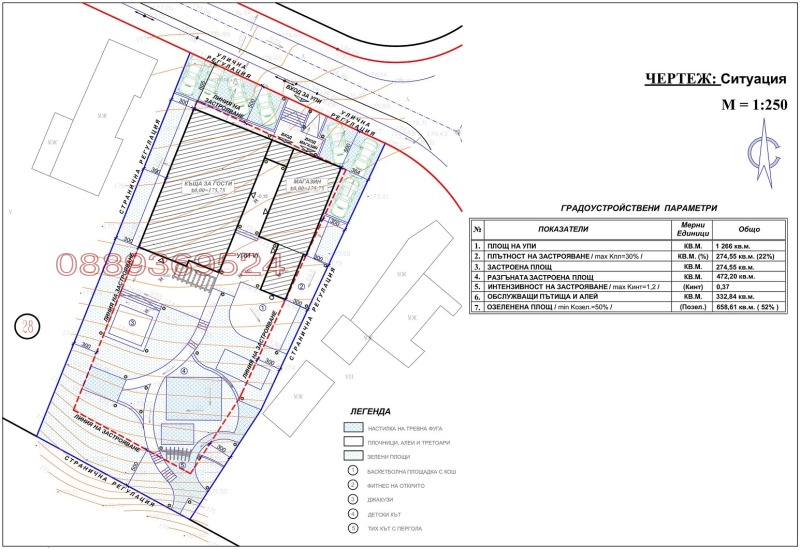Click legend circle 5 for quiet pergola corner
The height and width of the screenshot is (550, 800).
352,529
